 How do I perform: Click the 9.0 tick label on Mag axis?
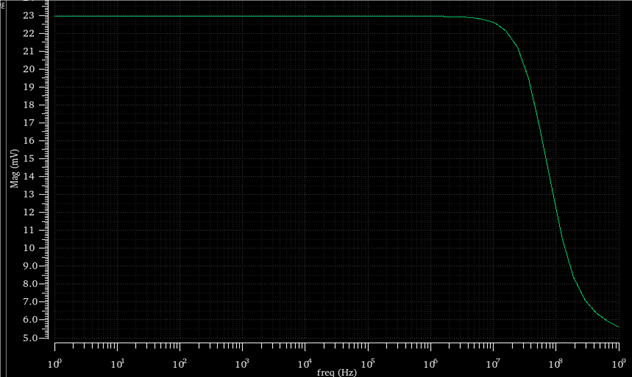(x=31, y=266)
